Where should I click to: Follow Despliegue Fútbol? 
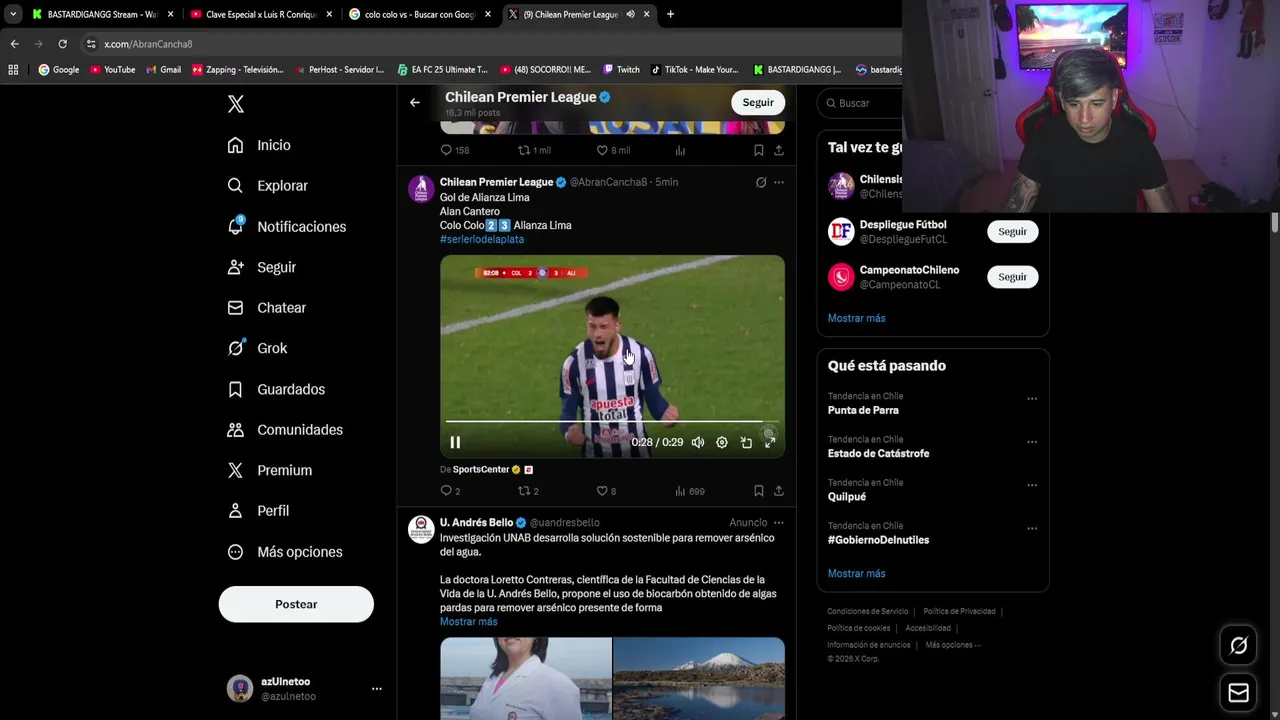1012,232
